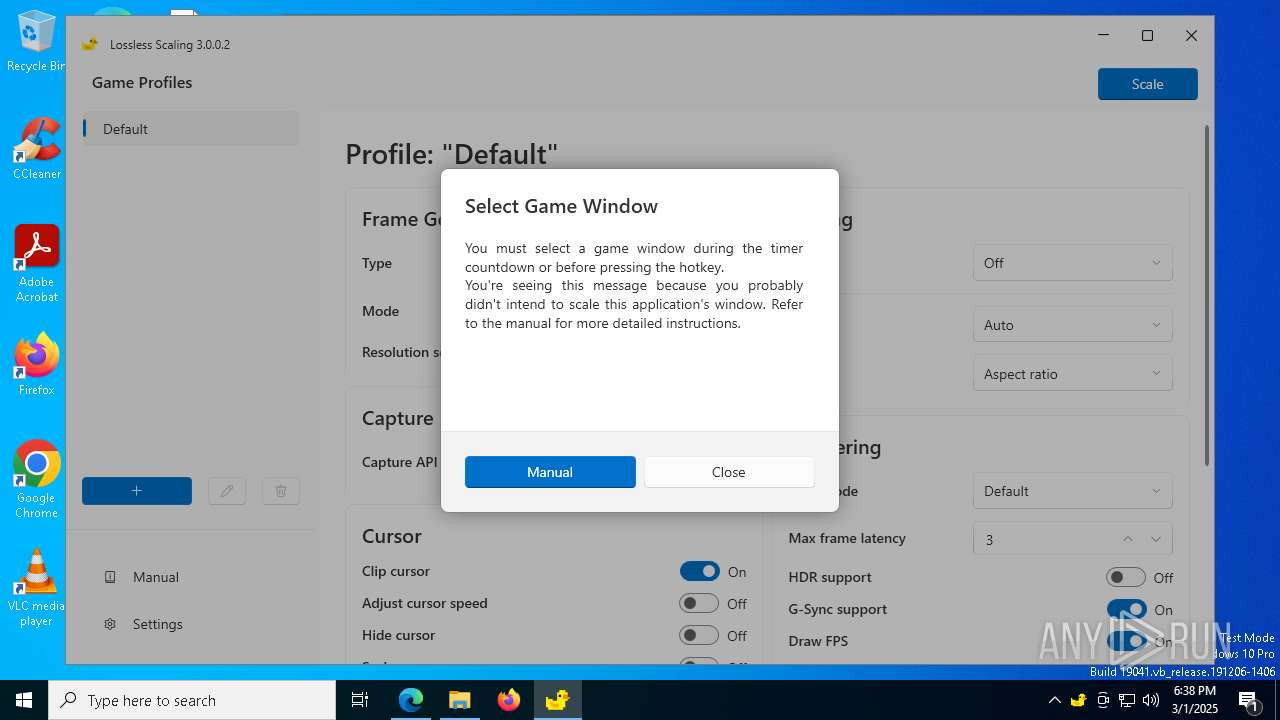Toggle the HDR support switch
This screenshot has height=720, width=1280.
1126,577
